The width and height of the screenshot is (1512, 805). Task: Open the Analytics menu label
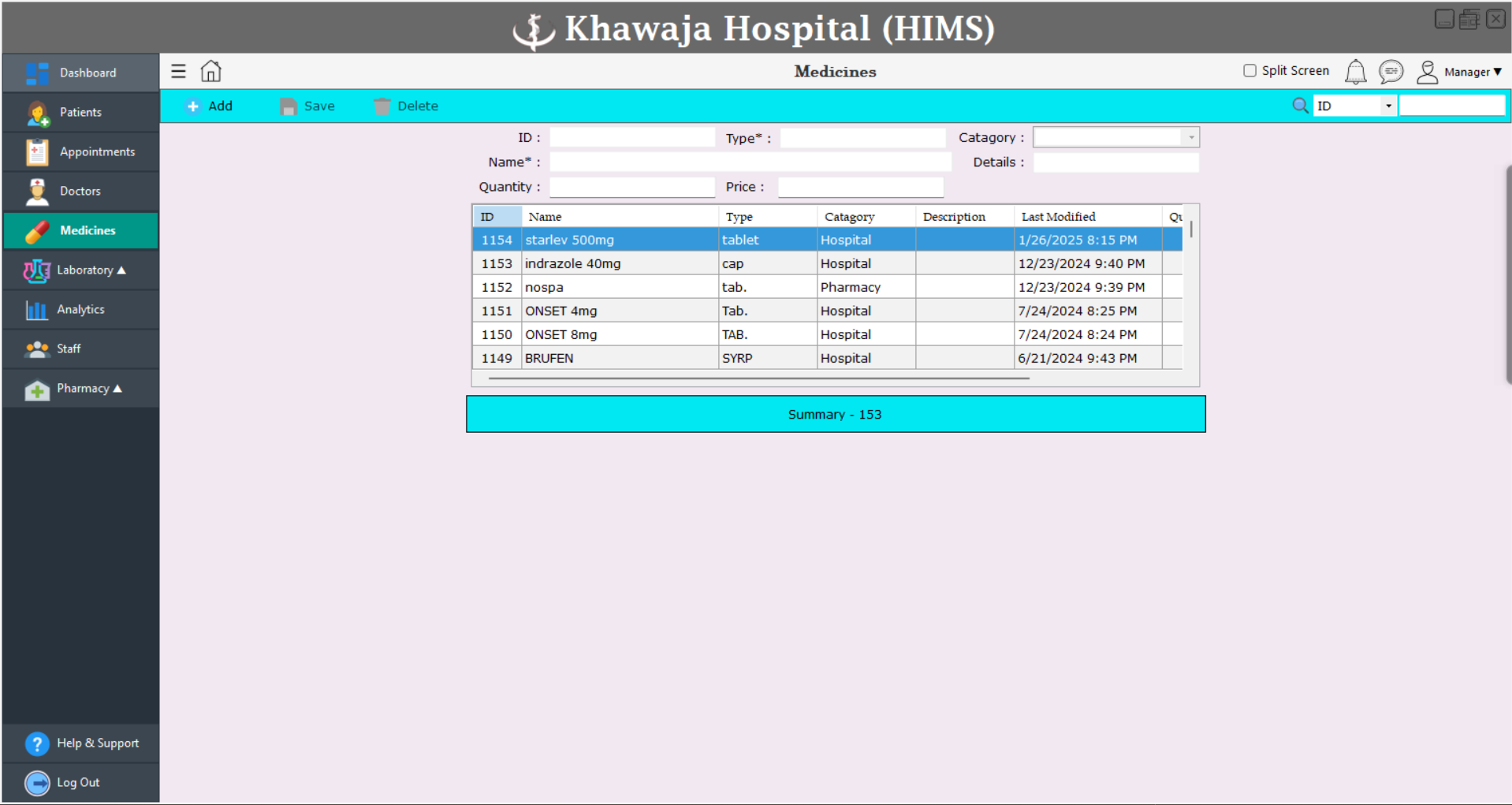point(80,309)
